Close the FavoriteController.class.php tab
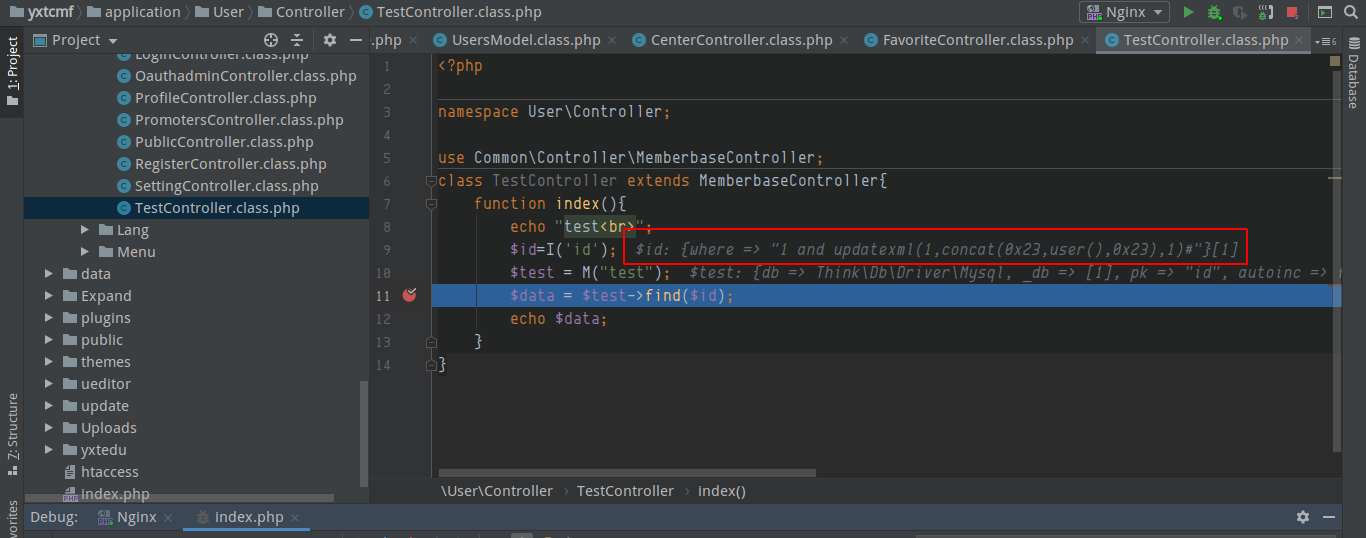Screen dimensions: 1366x538 [1085, 41]
